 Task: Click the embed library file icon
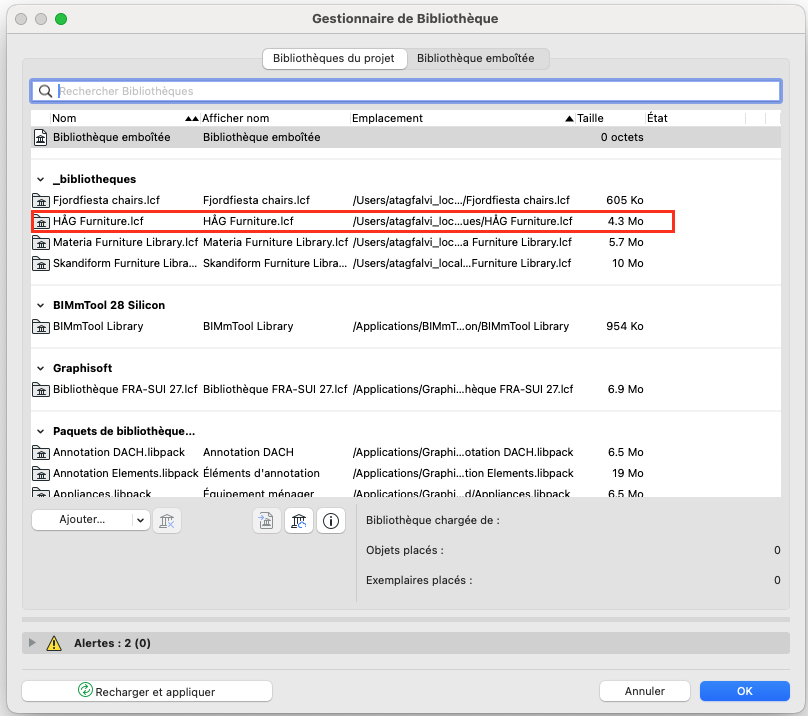point(266,521)
